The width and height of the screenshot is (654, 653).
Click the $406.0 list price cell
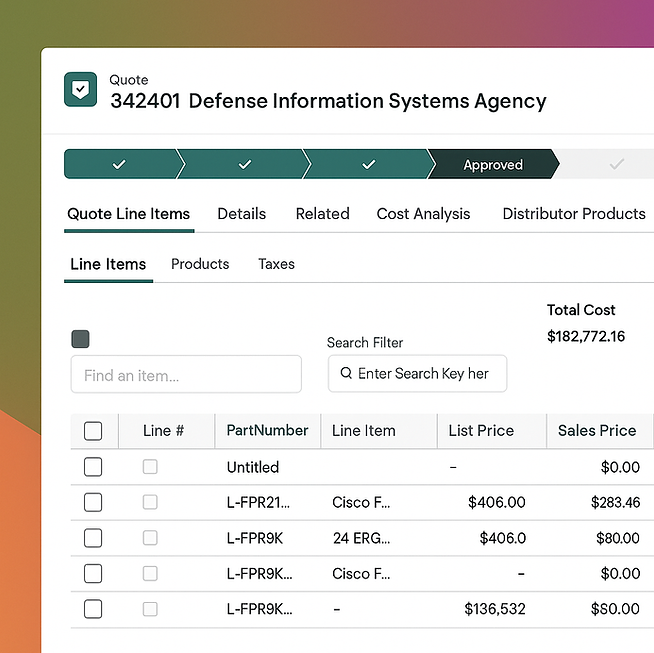coord(503,538)
